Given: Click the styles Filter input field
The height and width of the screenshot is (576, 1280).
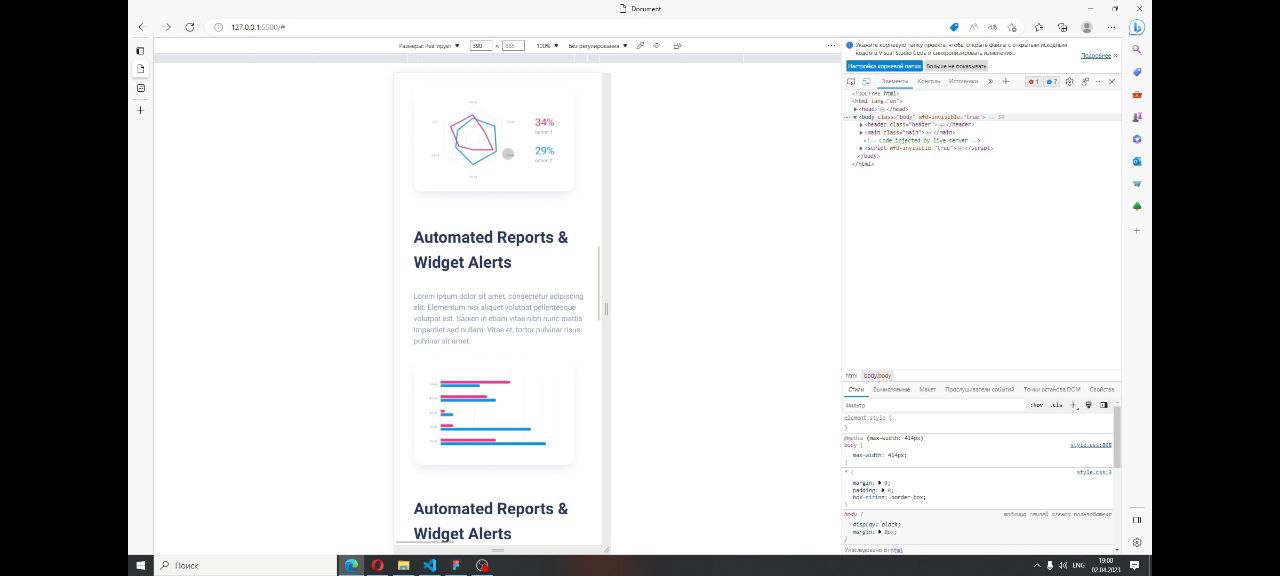Looking at the screenshot, I should [x=932, y=405].
